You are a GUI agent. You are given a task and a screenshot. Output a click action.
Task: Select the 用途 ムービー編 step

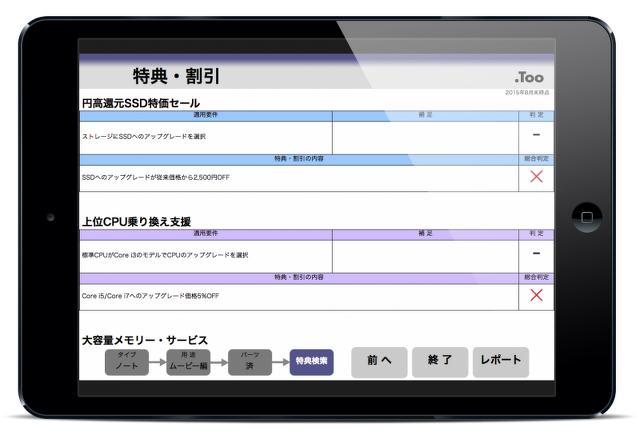click(x=188, y=361)
